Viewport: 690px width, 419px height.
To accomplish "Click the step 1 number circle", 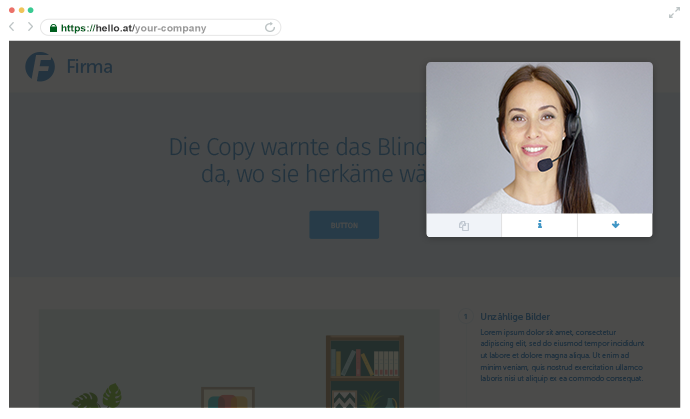I will pos(466,316).
